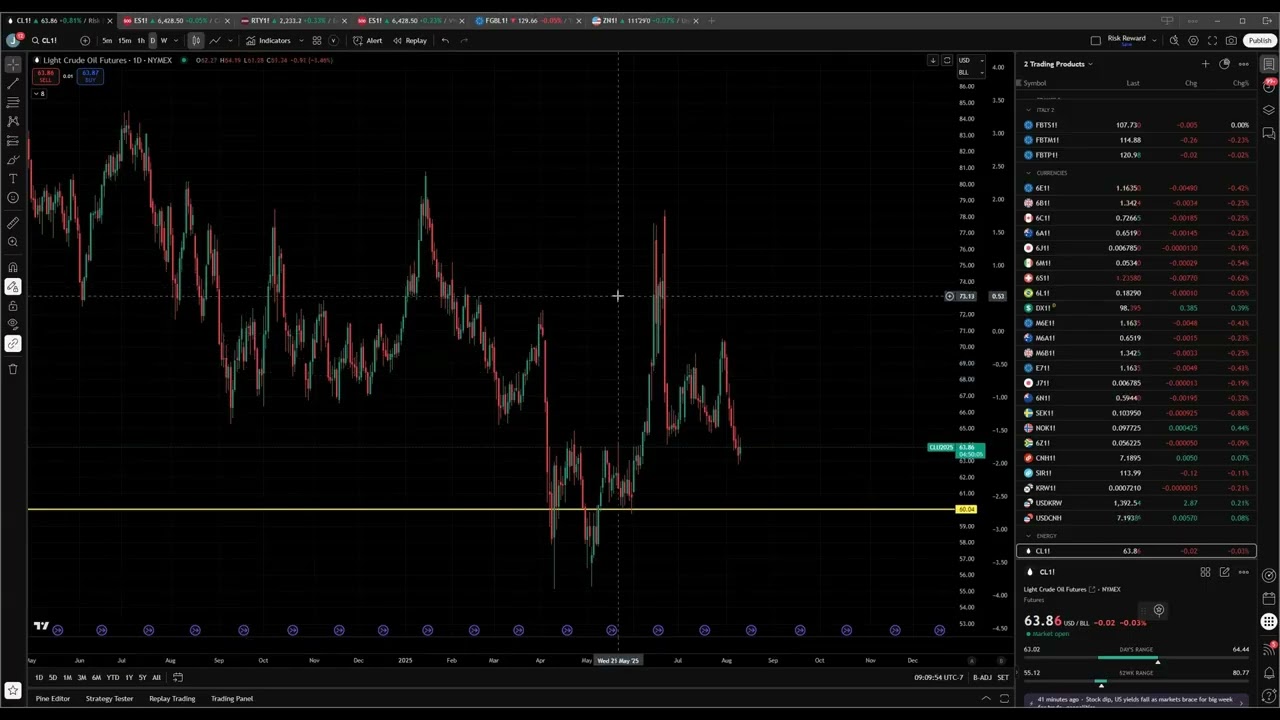Add symbol to compare with plus icon
1280x720 pixels.
tap(84, 41)
